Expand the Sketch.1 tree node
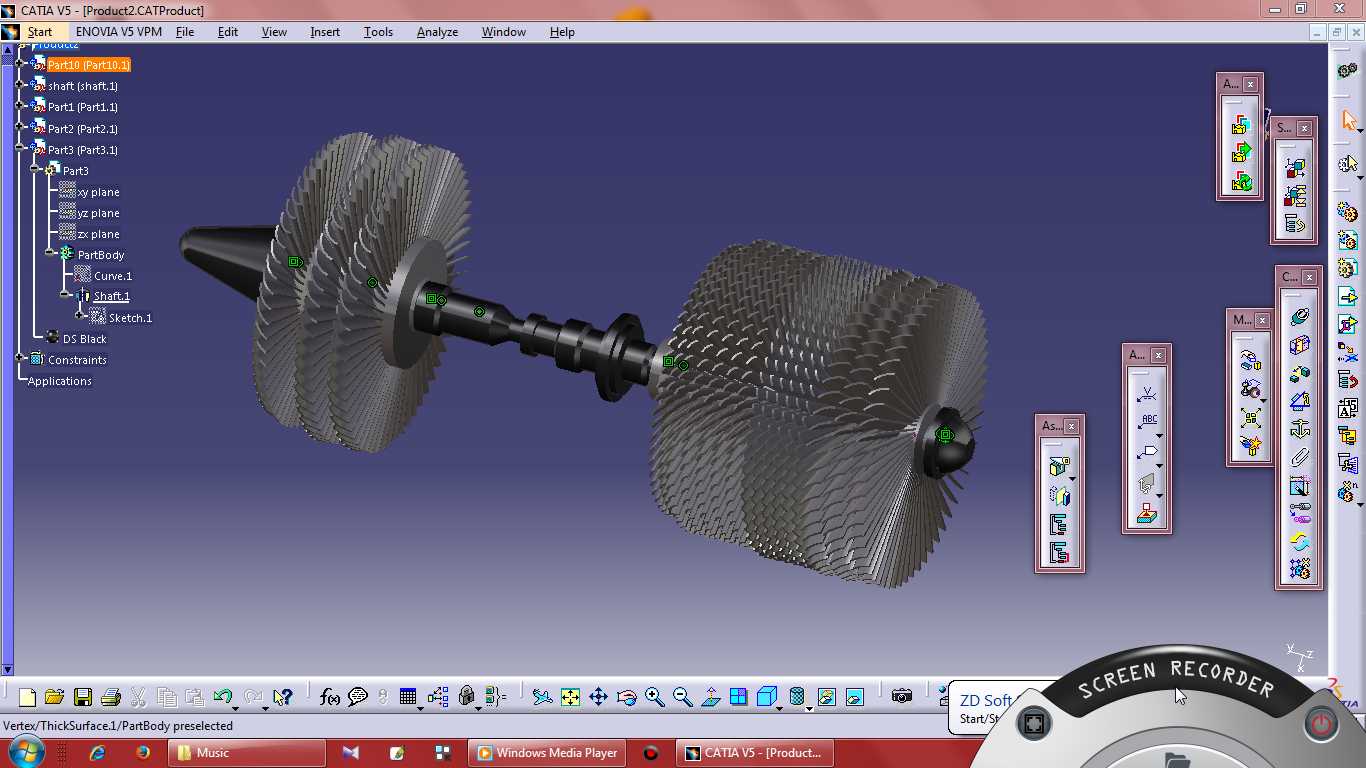 [81, 316]
